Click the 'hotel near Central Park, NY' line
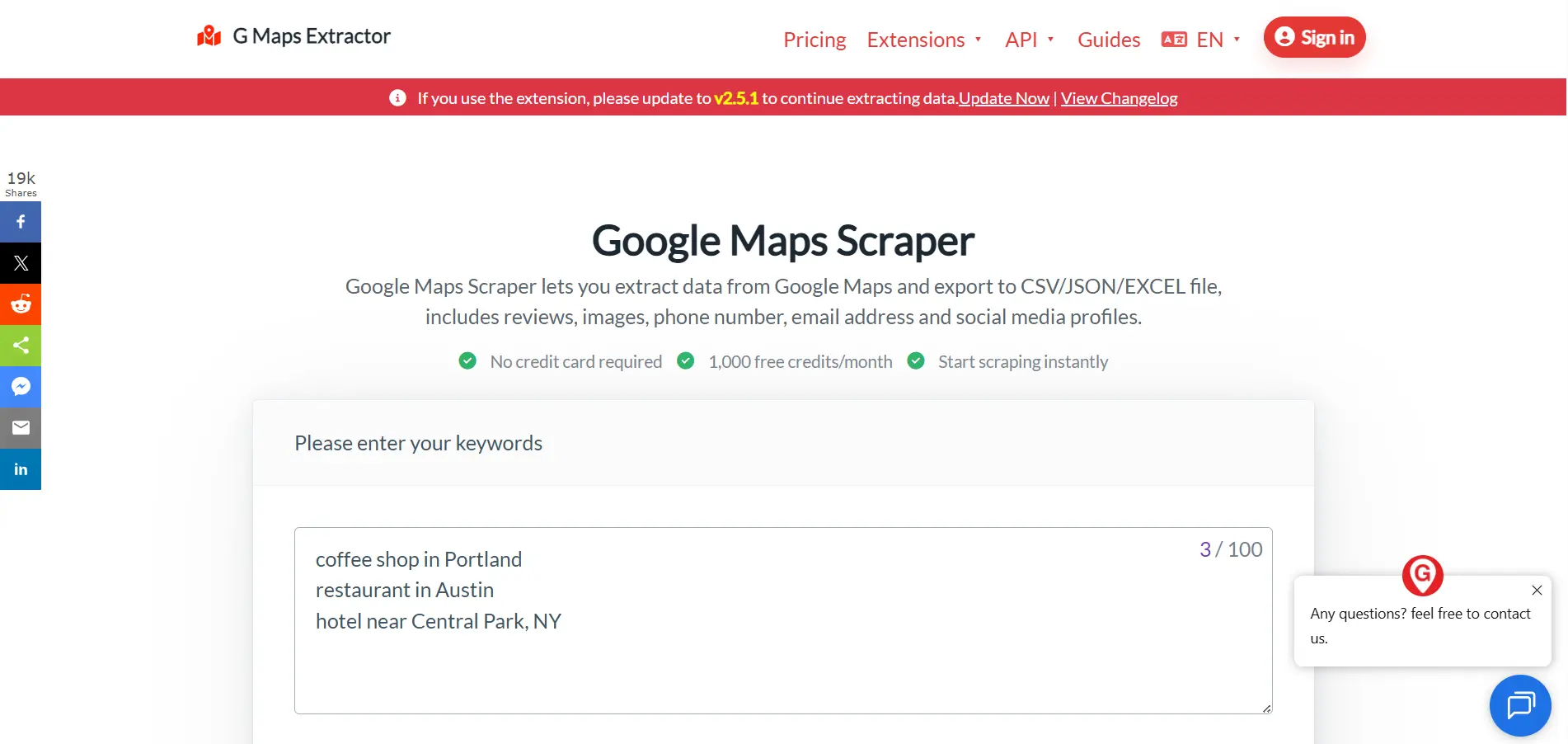Viewport: 1568px width, 744px height. (439, 621)
